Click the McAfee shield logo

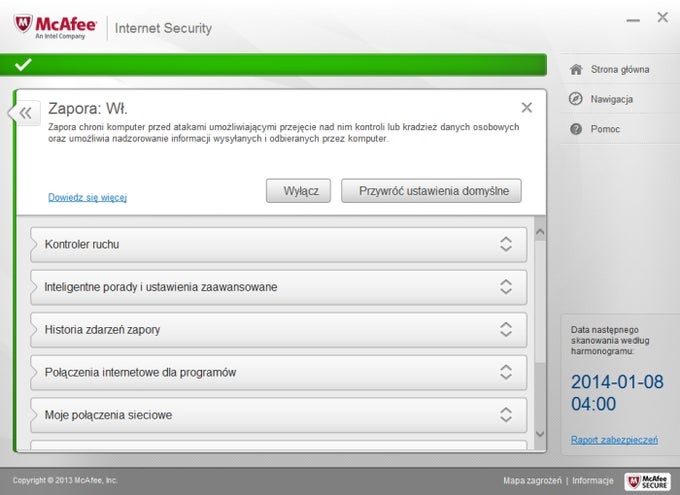[23, 23]
